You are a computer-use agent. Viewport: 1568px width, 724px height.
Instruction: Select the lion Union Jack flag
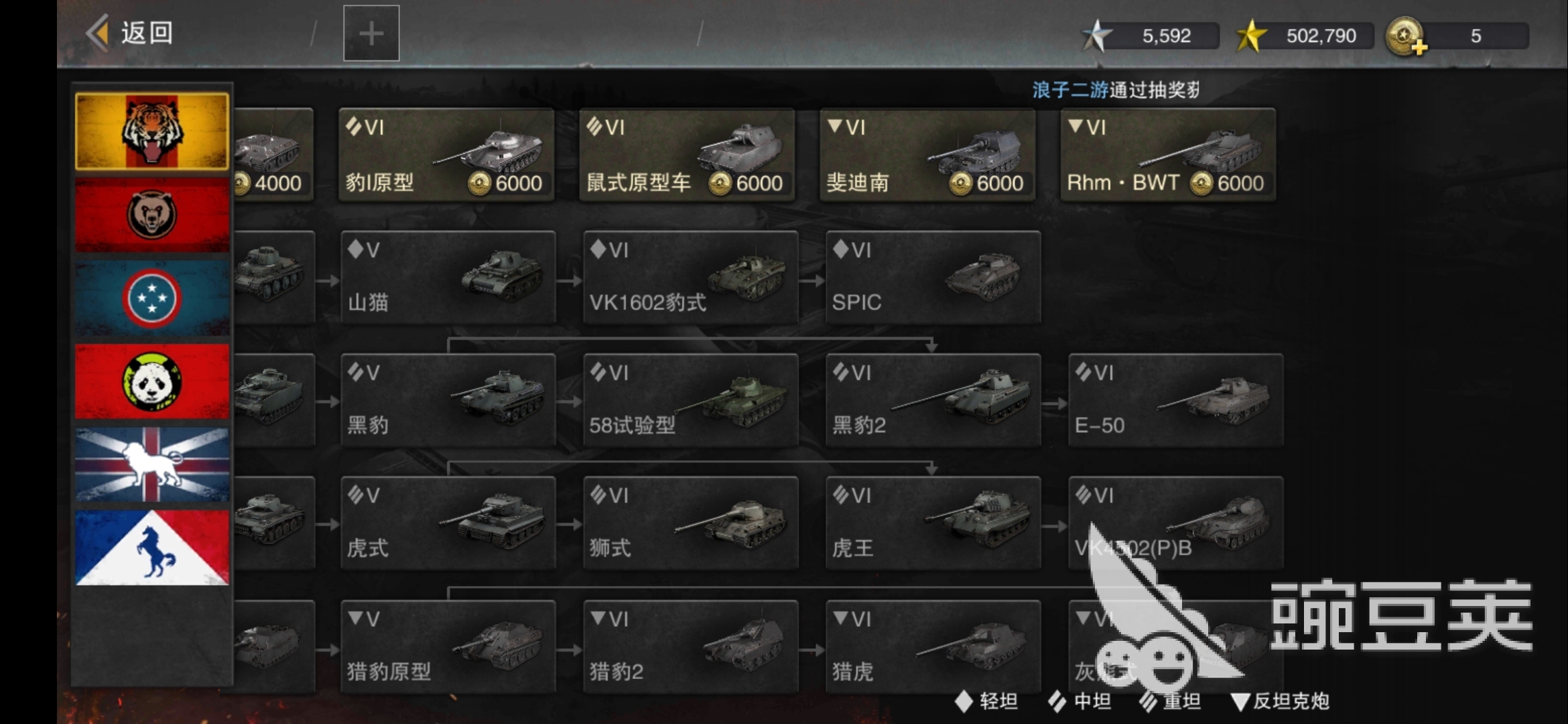click(x=152, y=465)
